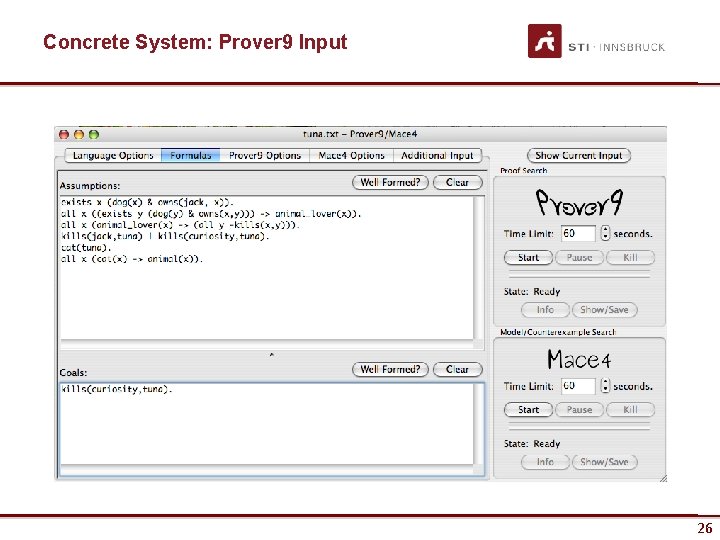The image size is (720, 540).
Task: Click the Mace4 "State: Ready" status
Action: click(x=532, y=444)
